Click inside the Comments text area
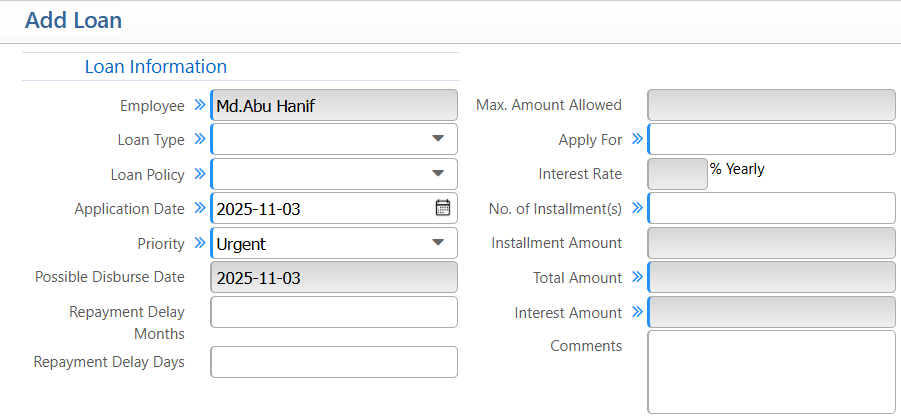901x416 pixels. click(772, 371)
